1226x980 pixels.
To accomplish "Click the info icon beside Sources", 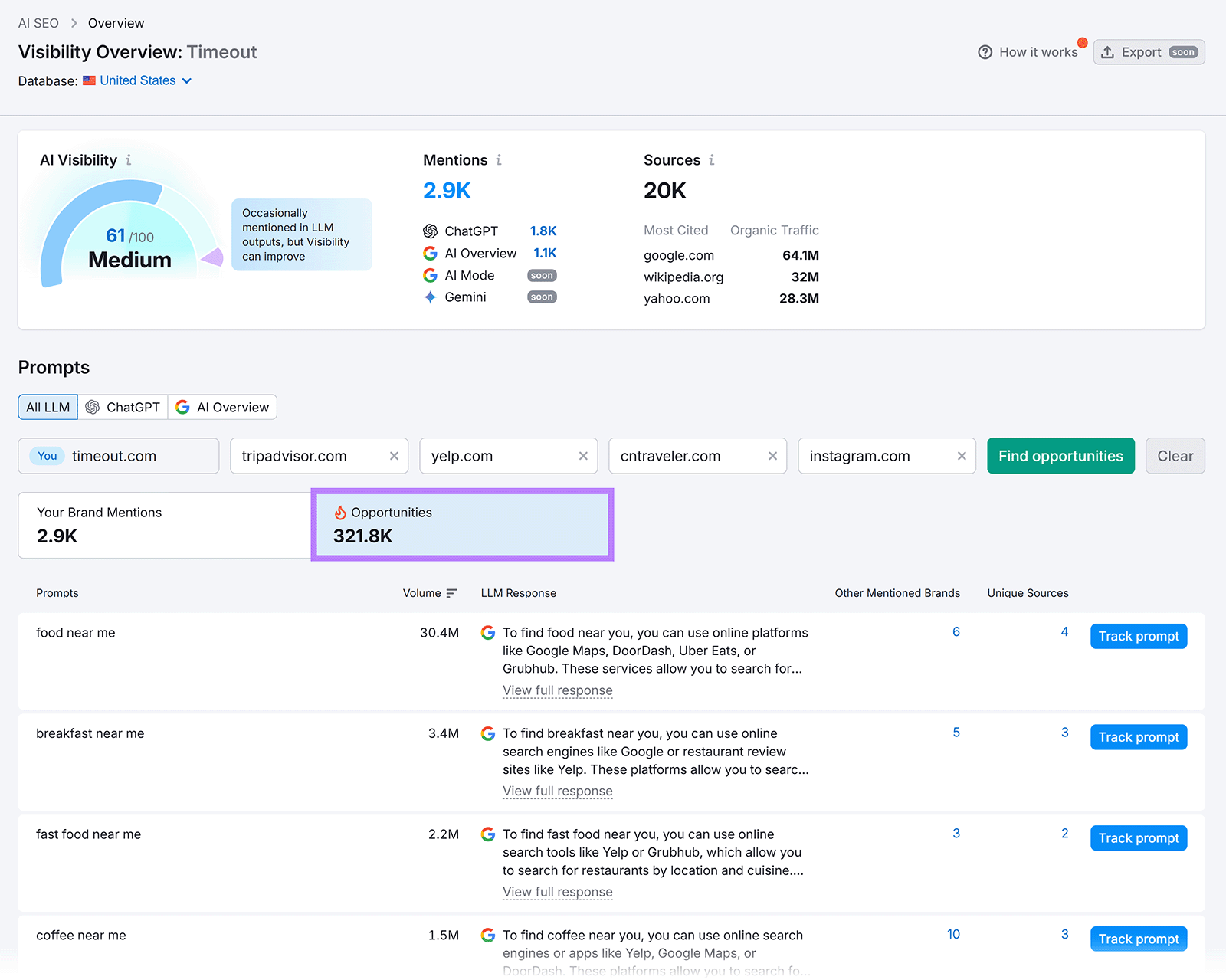I will pyautogui.click(x=712, y=160).
